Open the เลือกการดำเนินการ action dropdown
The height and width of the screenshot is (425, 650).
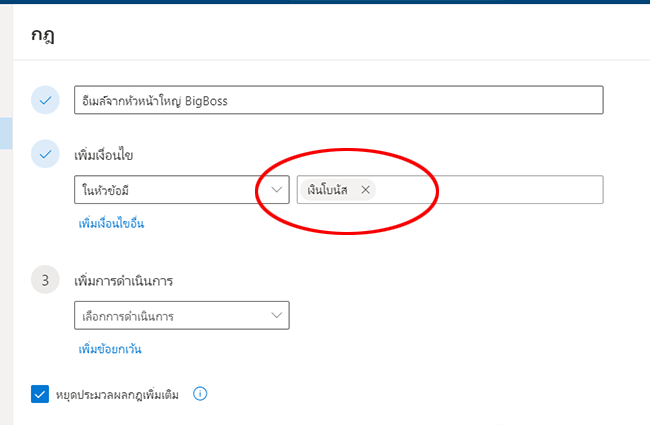[x=182, y=316]
